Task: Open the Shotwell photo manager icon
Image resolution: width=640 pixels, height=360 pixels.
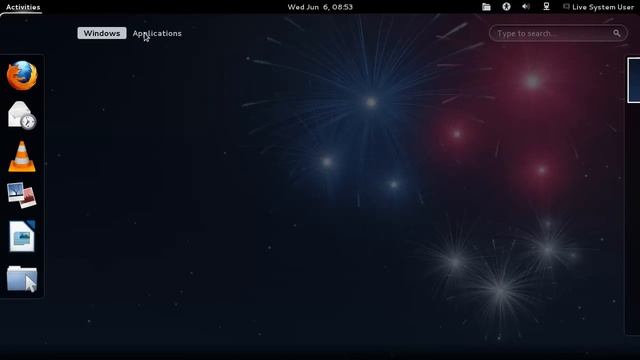Action: 22,196
